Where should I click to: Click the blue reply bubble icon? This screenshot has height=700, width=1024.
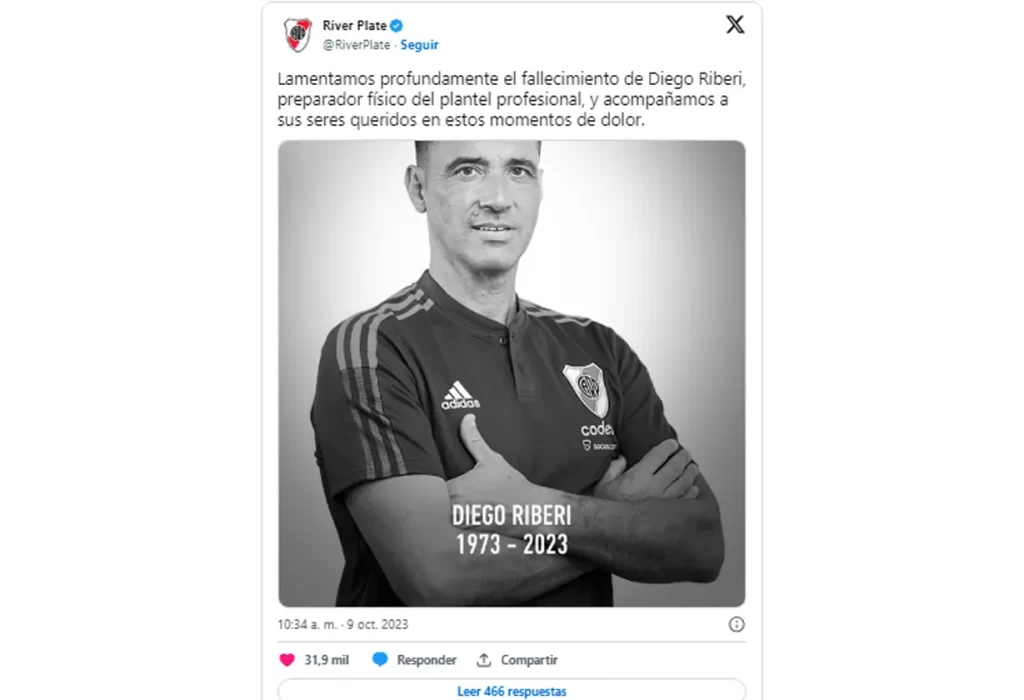(x=379, y=660)
